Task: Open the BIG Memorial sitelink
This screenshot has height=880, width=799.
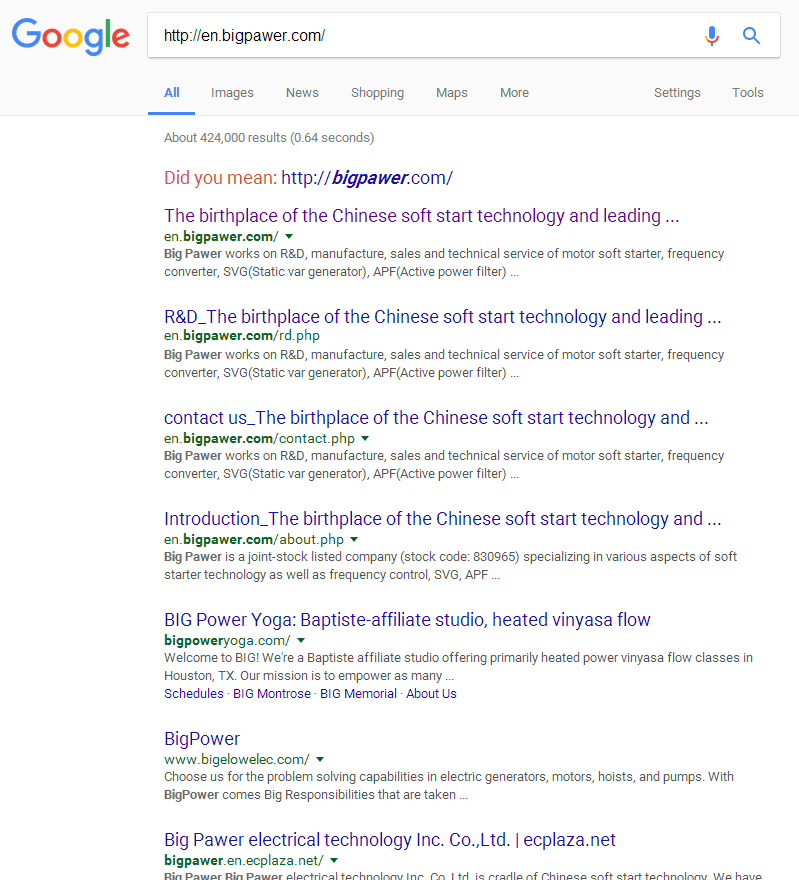Action: click(x=358, y=694)
